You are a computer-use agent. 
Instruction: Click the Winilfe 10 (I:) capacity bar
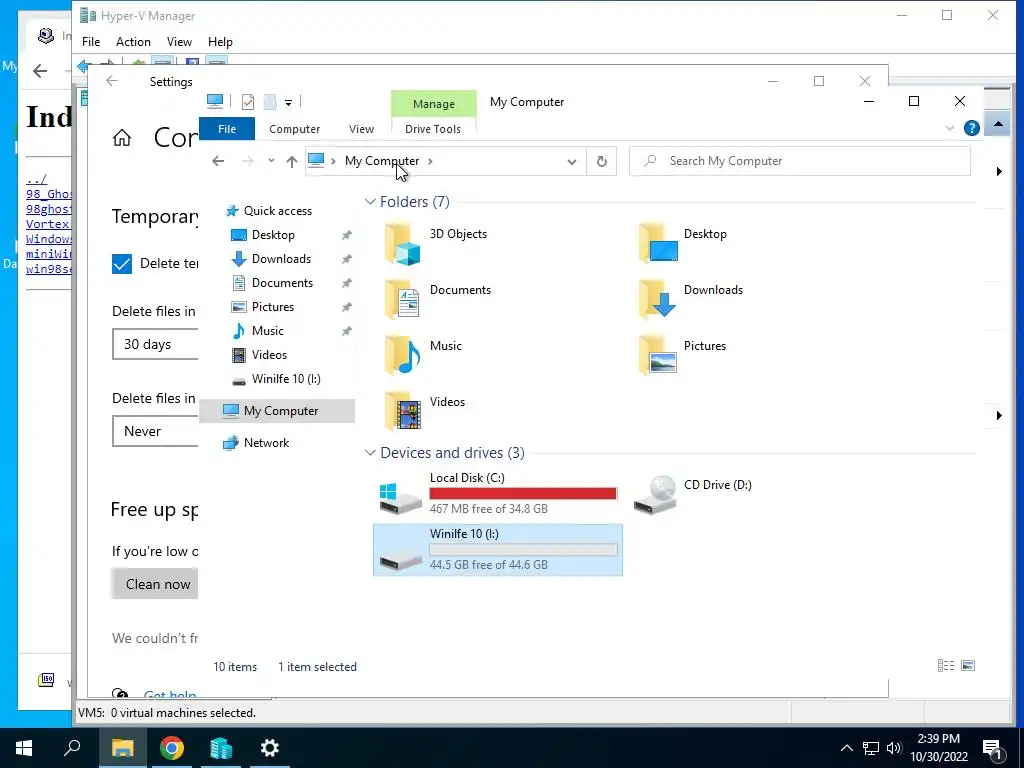(x=523, y=550)
